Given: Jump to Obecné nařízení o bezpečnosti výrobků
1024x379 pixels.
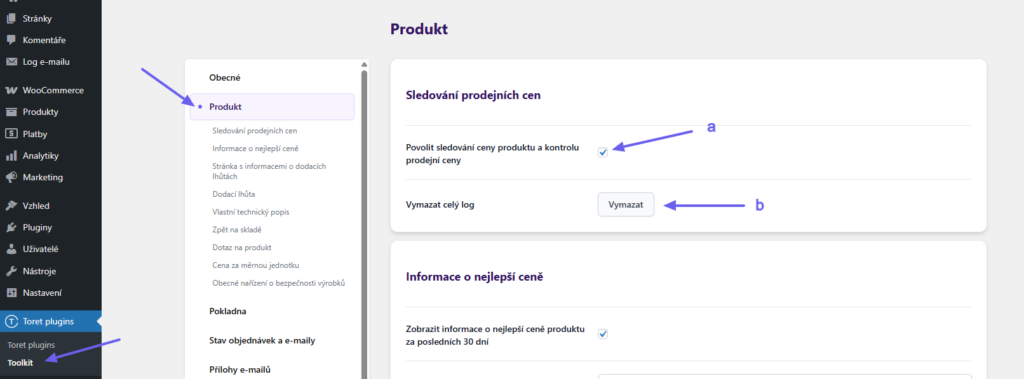Looking at the screenshot, I should pos(278,283).
